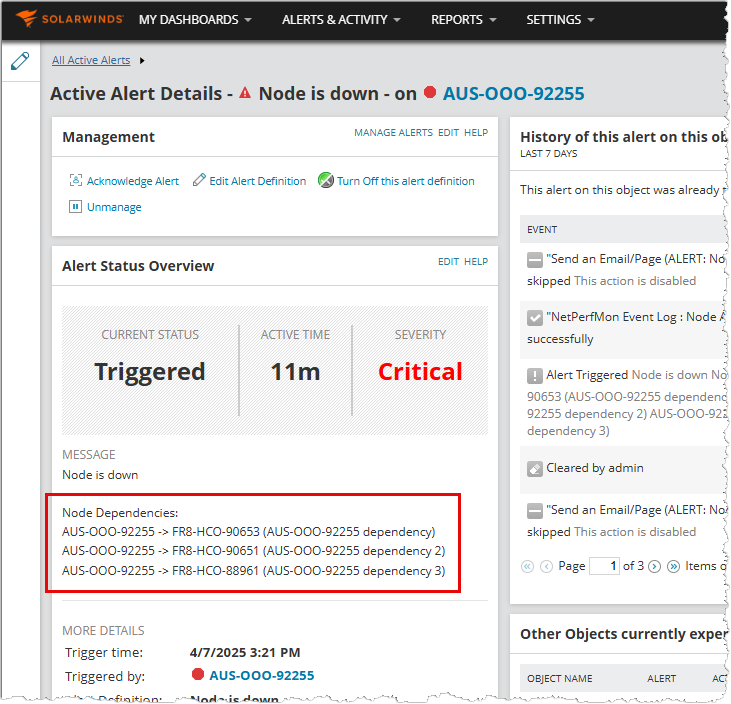
Task: Click the FR8-HCO-88961 dependency 3 line
Action: (254, 571)
